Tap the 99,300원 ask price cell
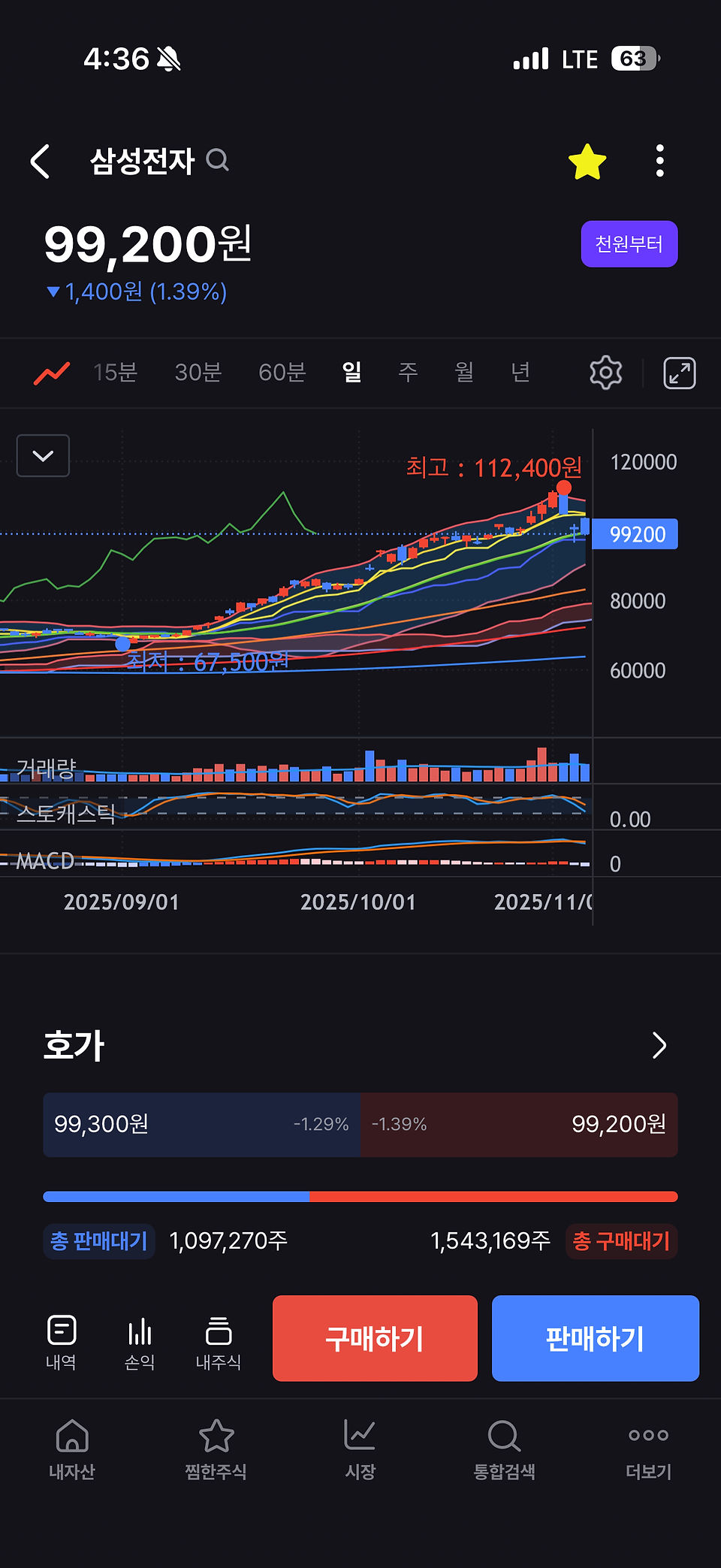The width and height of the screenshot is (721, 1568). [202, 1125]
